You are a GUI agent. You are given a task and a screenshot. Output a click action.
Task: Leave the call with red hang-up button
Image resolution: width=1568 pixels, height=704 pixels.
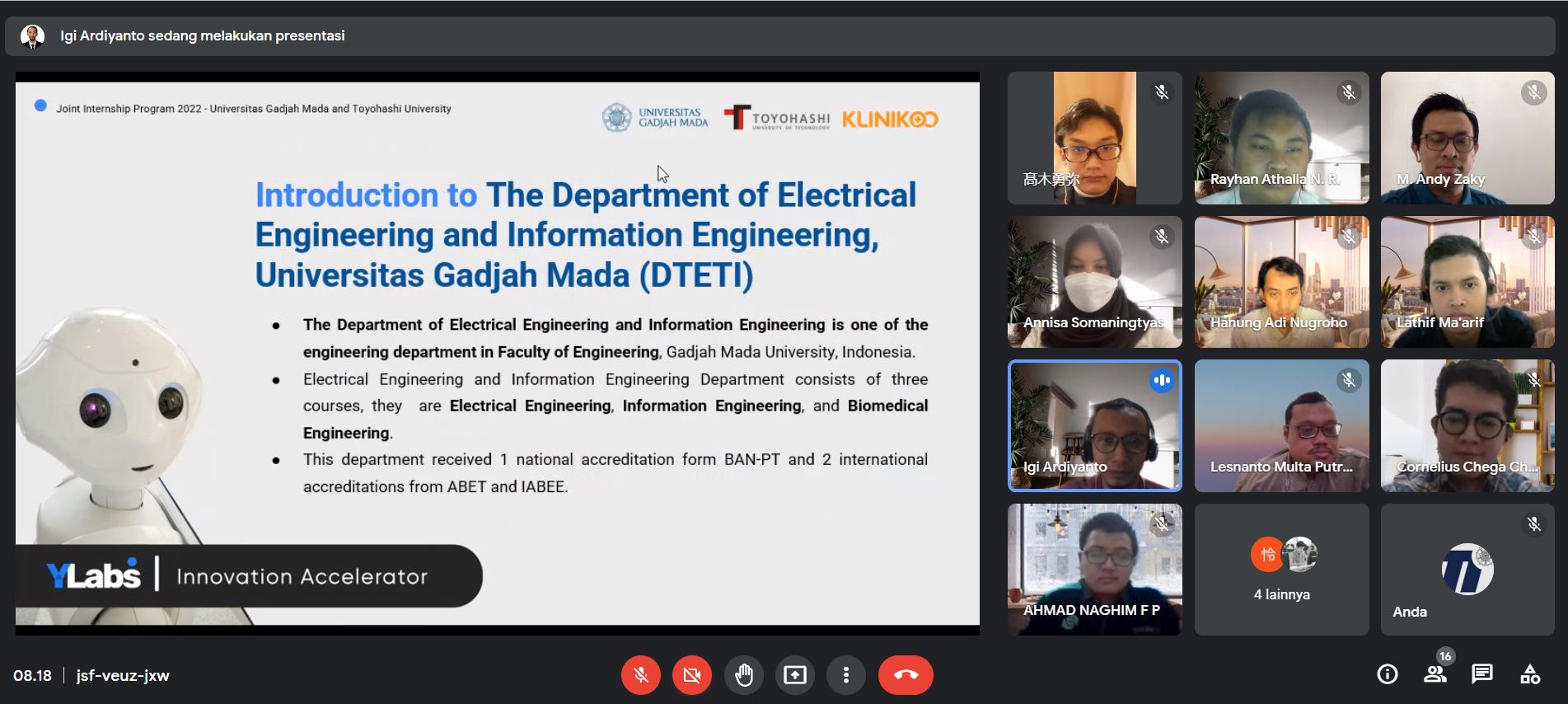(x=906, y=675)
